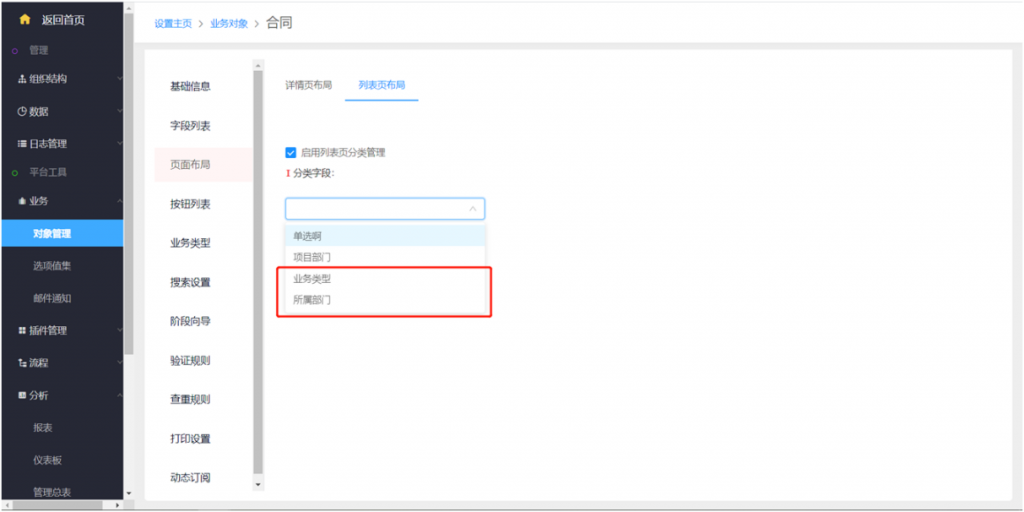Click the 组织结构 org chart icon
This screenshot has height=512, width=1024.
[x=22, y=79]
